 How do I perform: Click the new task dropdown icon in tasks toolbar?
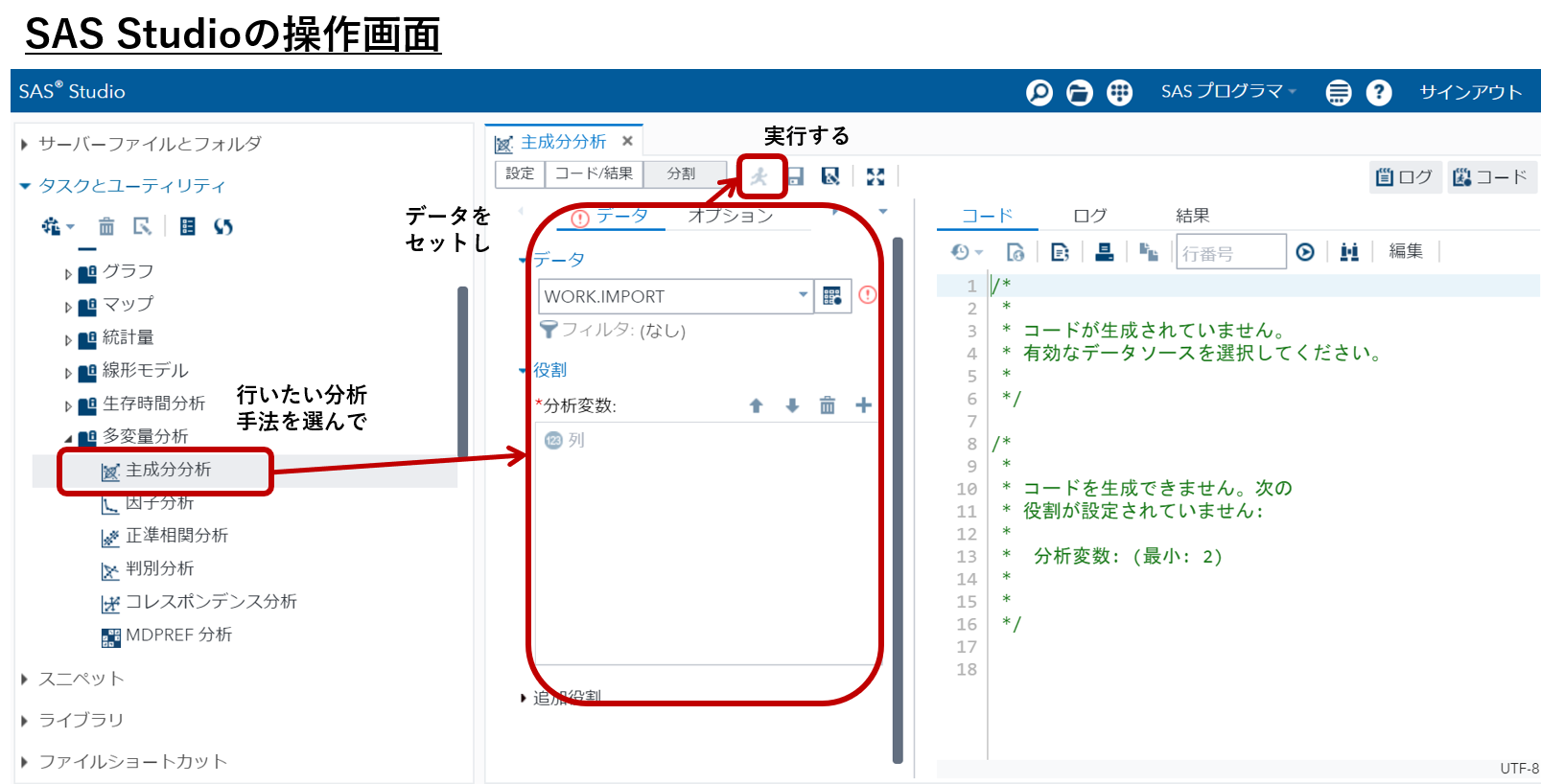[58, 226]
